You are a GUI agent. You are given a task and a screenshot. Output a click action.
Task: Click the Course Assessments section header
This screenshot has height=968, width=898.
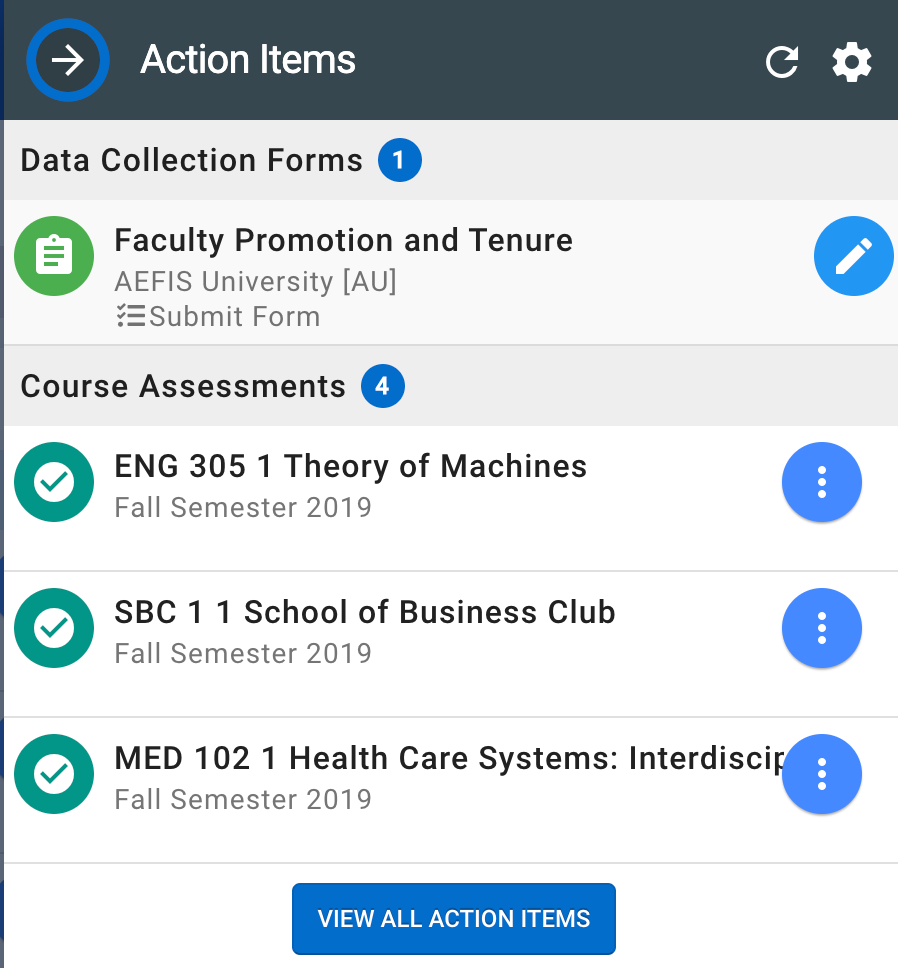183,387
